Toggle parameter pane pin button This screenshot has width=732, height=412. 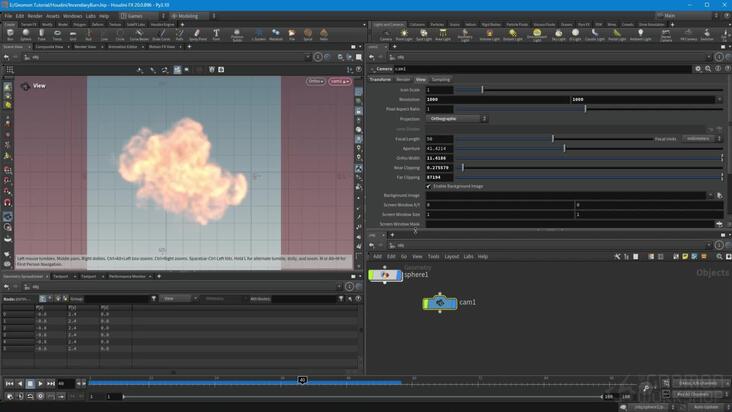pos(719,57)
